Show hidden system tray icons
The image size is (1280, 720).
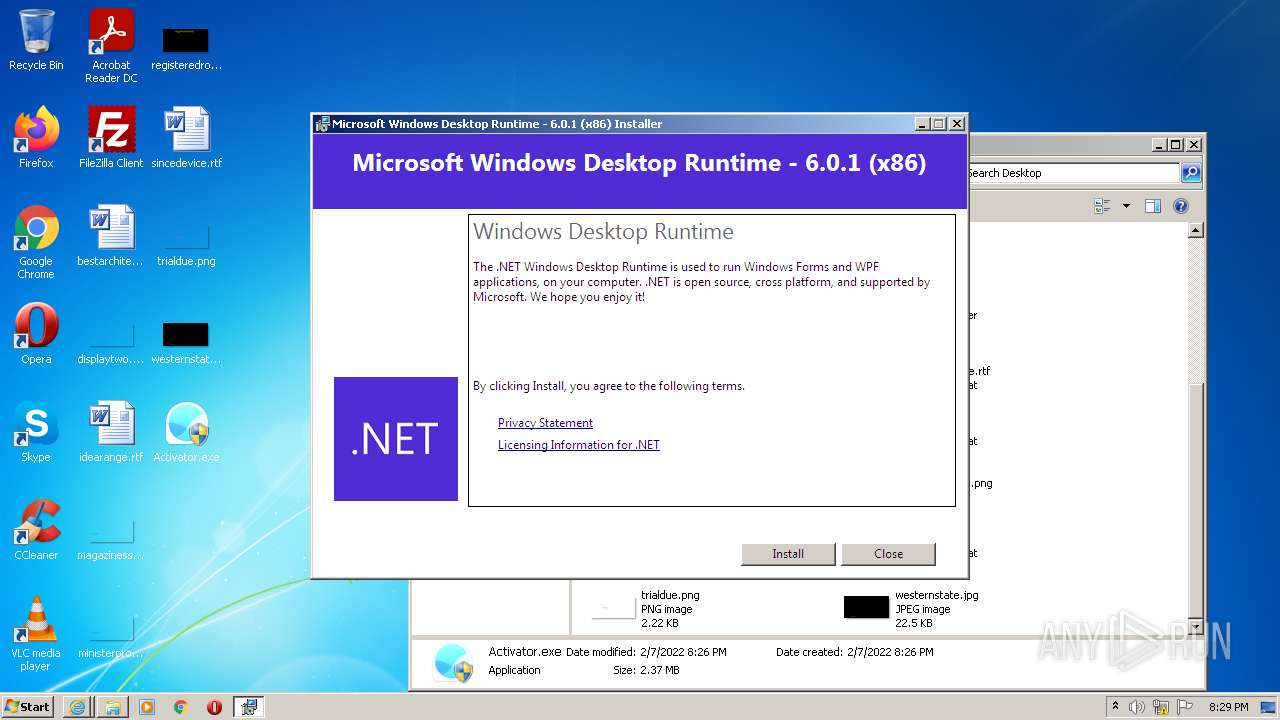pyautogui.click(x=1115, y=706)
